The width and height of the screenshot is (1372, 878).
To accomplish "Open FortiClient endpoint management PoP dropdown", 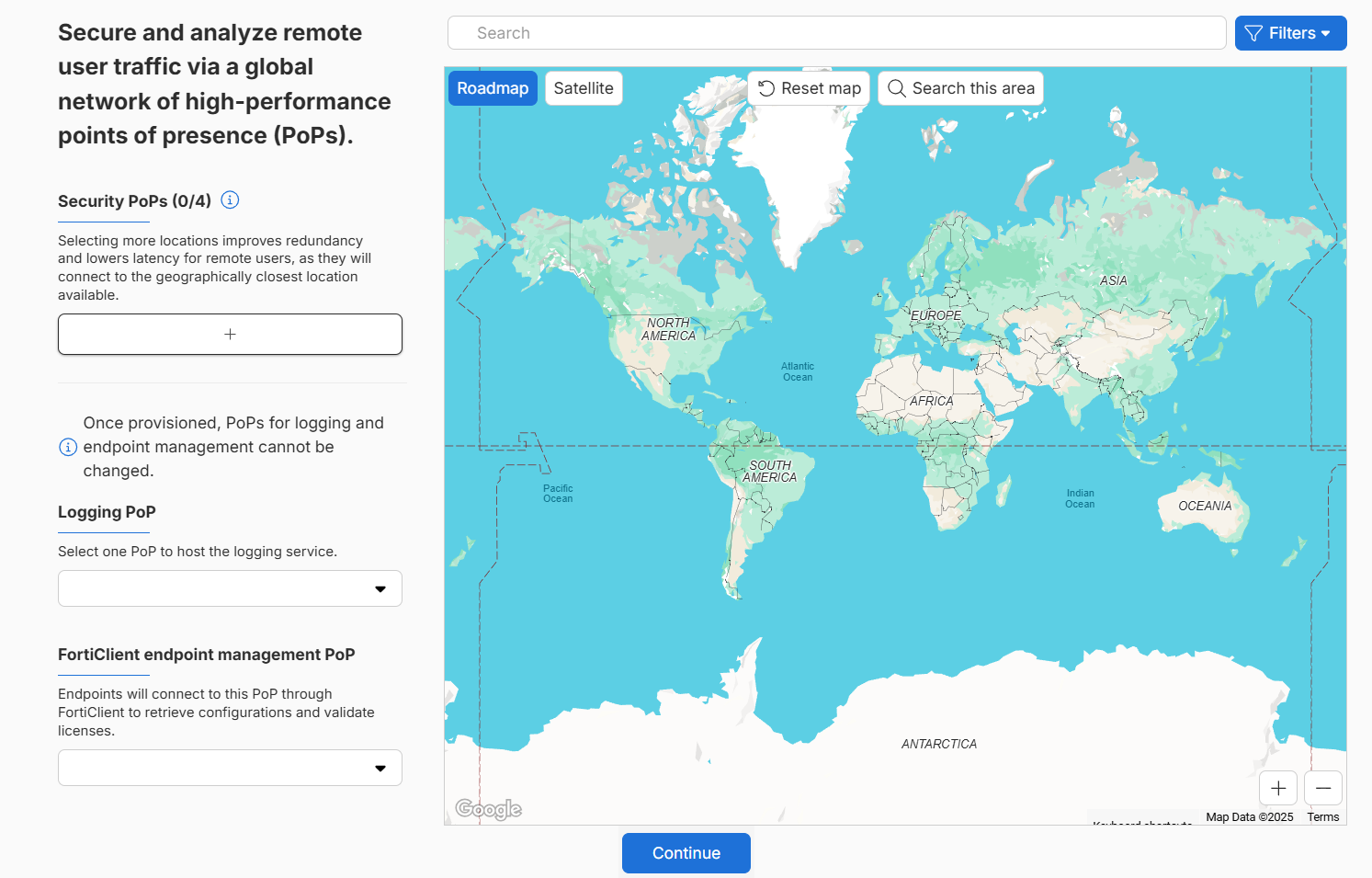I will pyautogui.click(x=230, y=768).
